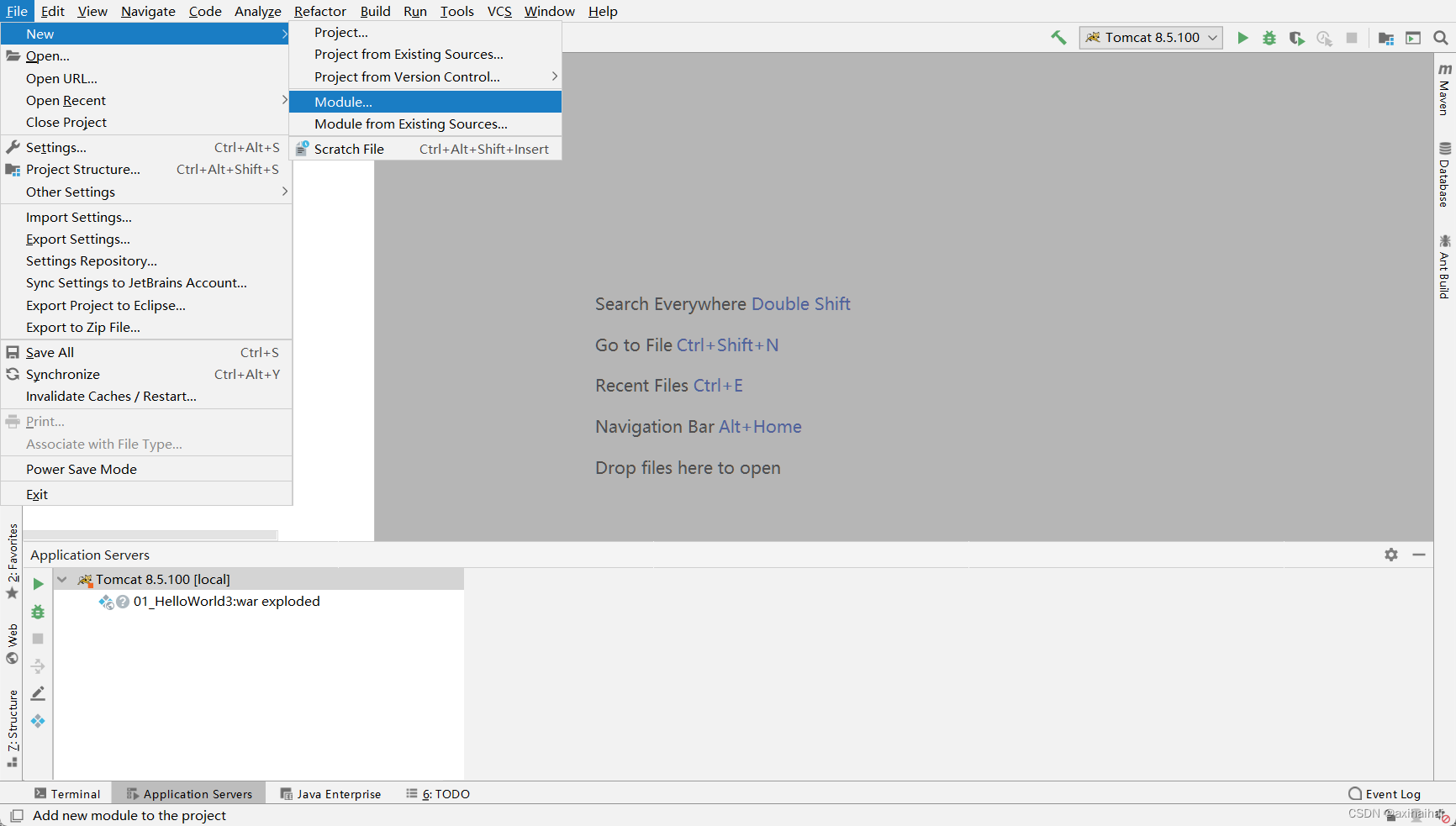The width and height of the screenshot is (1456, 826).
Task: Expand Project from Version Control submenu
Action: (425, 76)
